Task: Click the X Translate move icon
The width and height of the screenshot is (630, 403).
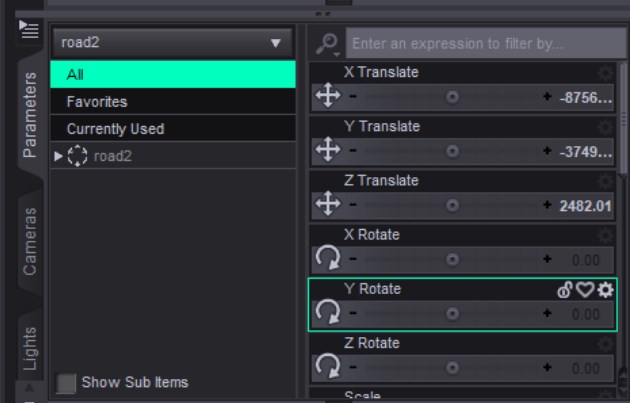Action: pos(328,96)
